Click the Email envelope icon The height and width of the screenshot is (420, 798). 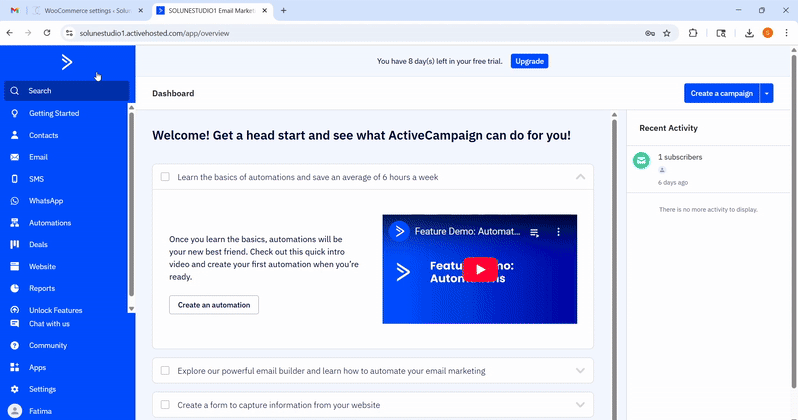[15, 157]
